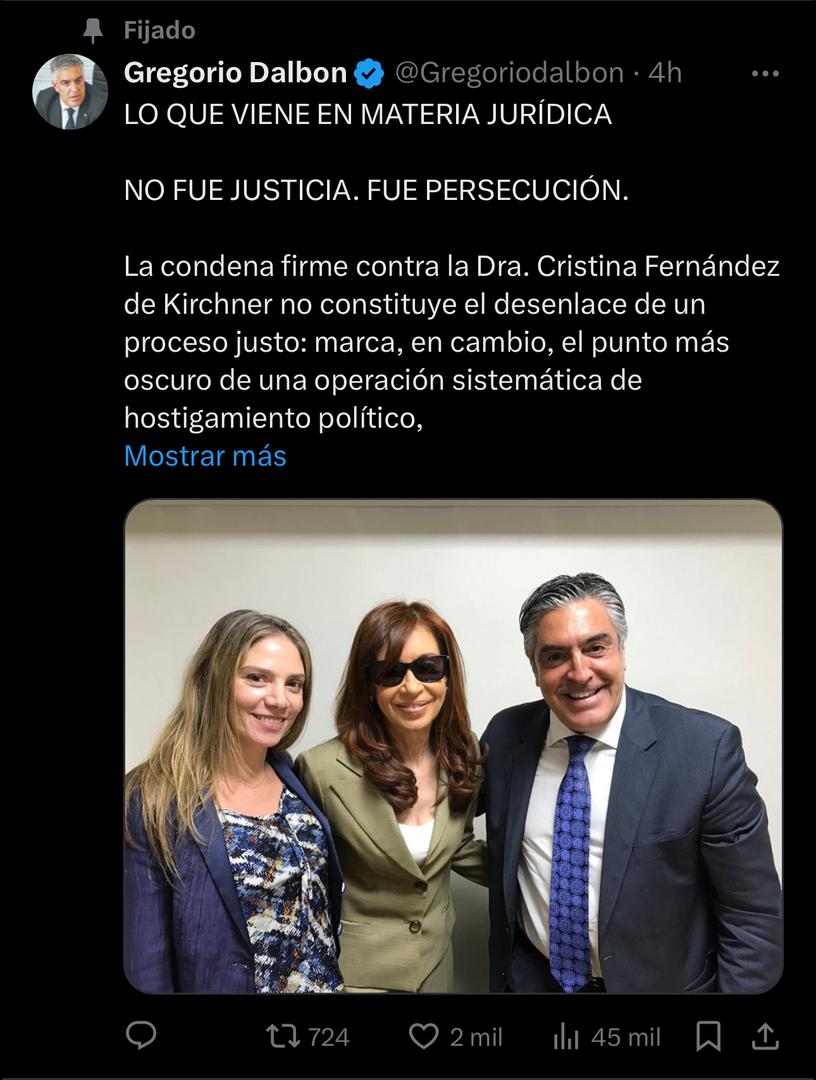This screenshot has height=1080, width=816.
Task: Click the pinned pushpin icon
Action: pyautogui.click(x=92, y=31)
